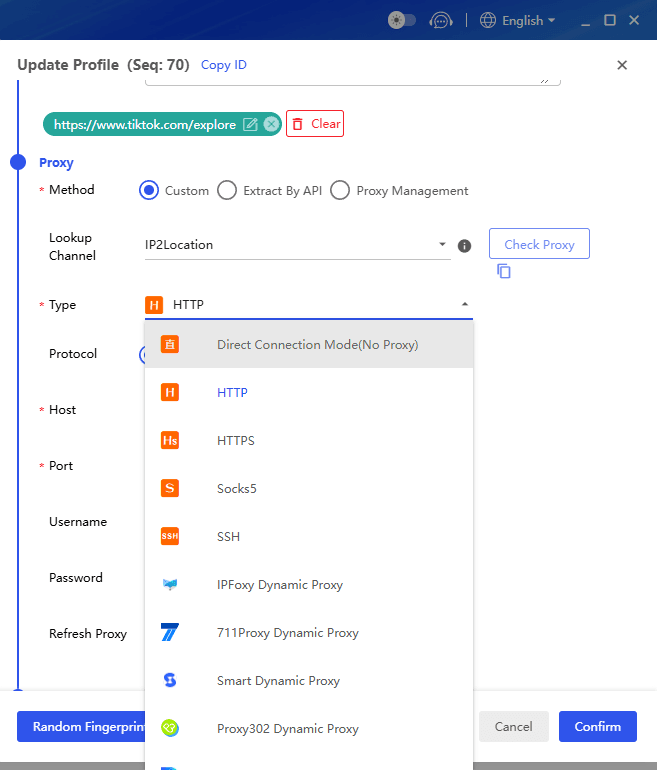Select the Custom proxy method

tap(149, 191)
